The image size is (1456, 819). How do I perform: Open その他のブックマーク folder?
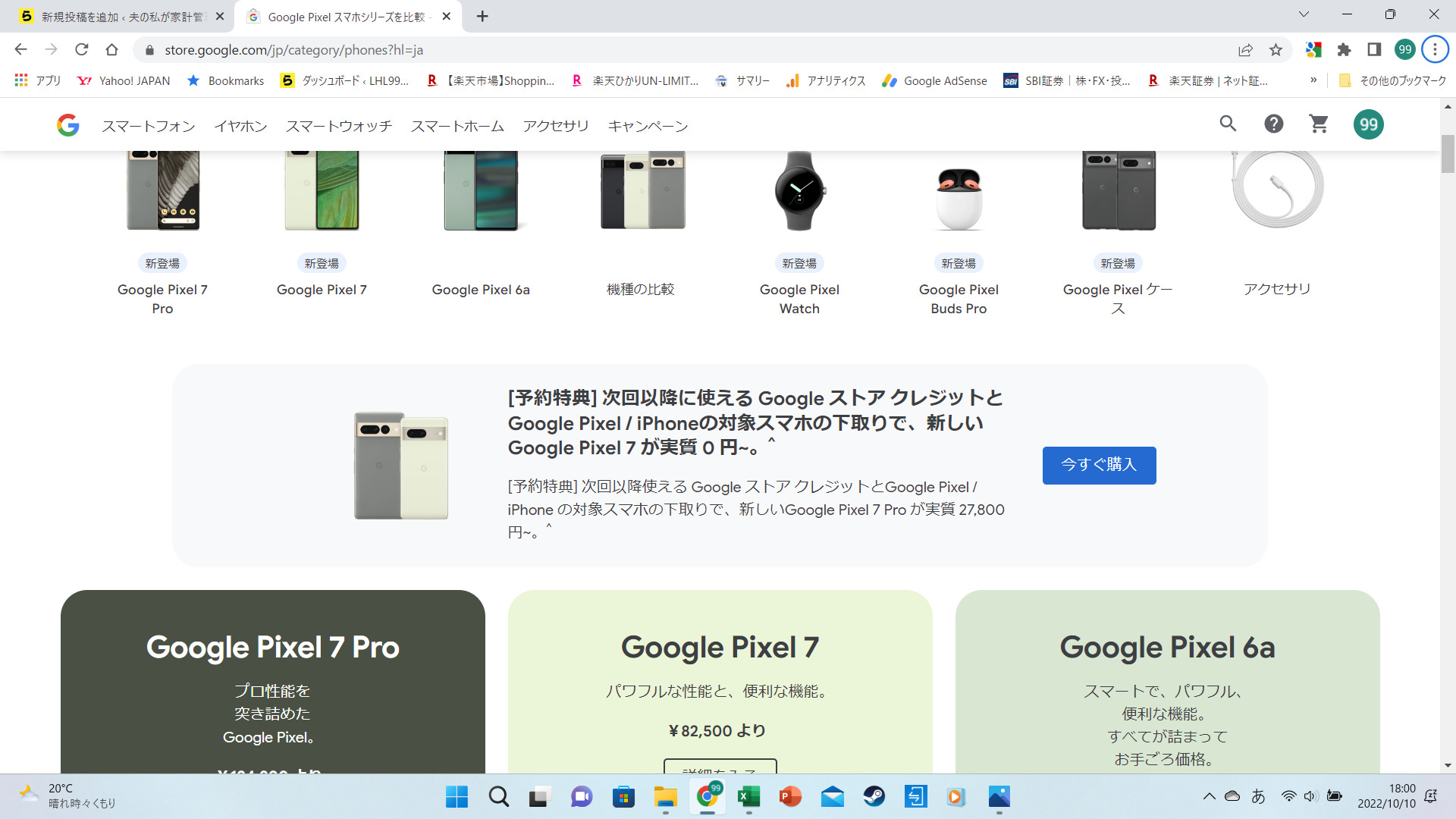coord(1393,80)
